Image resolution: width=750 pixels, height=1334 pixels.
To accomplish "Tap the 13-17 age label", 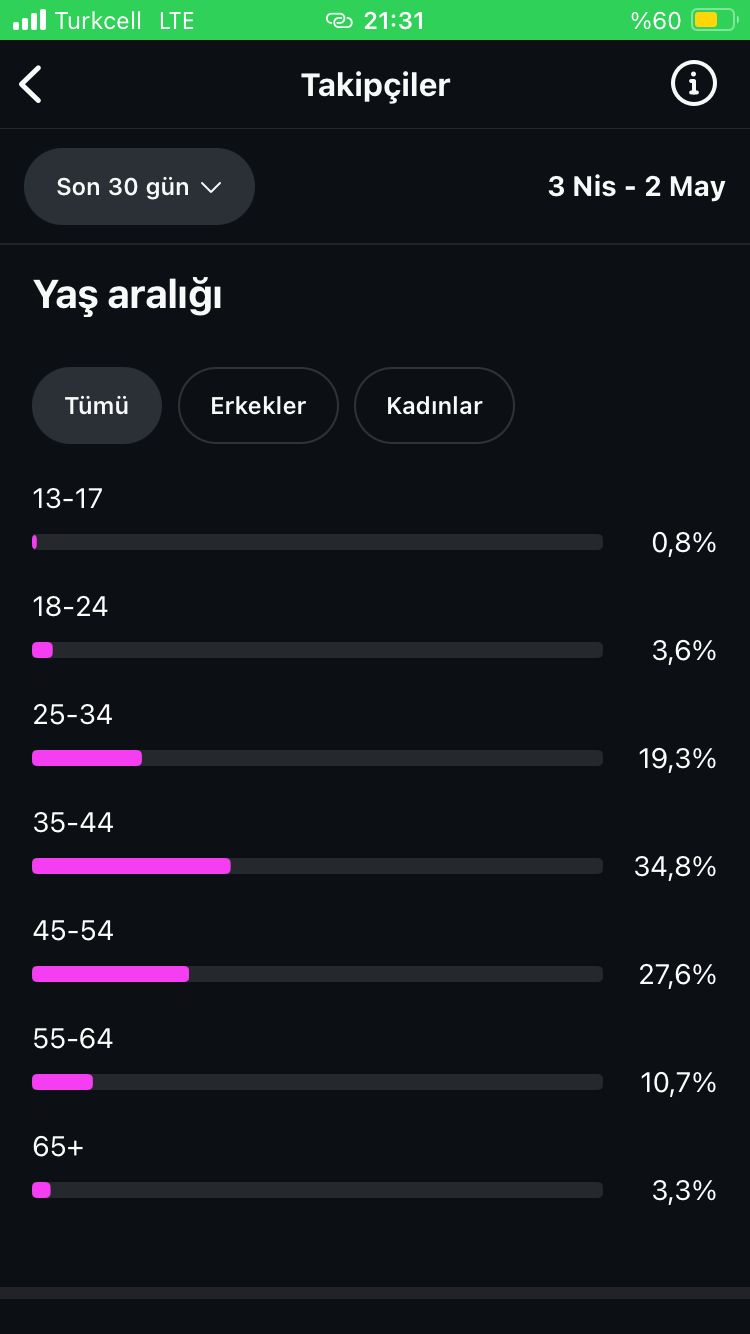I will 68,498.
